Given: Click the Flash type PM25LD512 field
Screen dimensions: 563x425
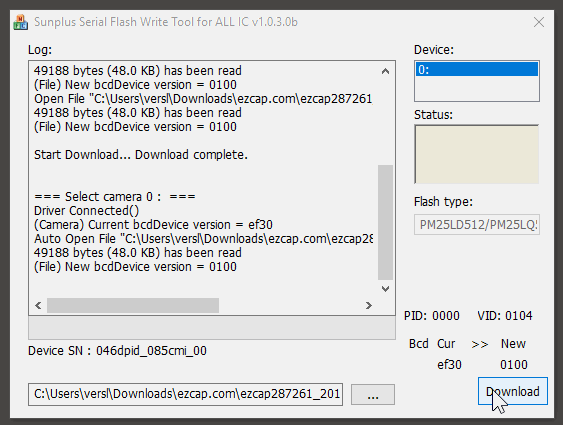Looking at the screenshot, I should [x=477, y=225].
